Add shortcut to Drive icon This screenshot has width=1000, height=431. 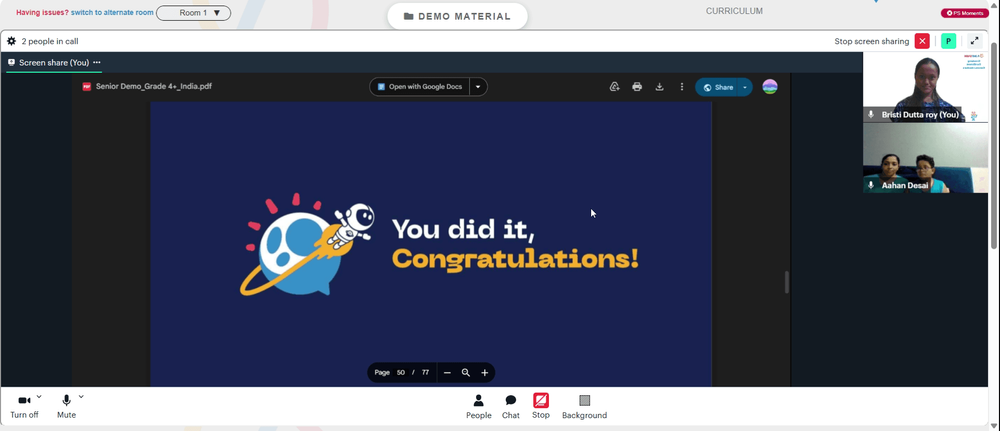[615, 87]
